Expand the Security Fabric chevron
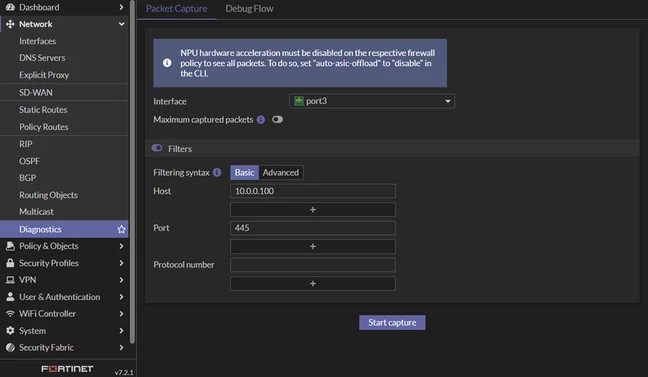The image size is (648, 377). click(x=121, y=348)
